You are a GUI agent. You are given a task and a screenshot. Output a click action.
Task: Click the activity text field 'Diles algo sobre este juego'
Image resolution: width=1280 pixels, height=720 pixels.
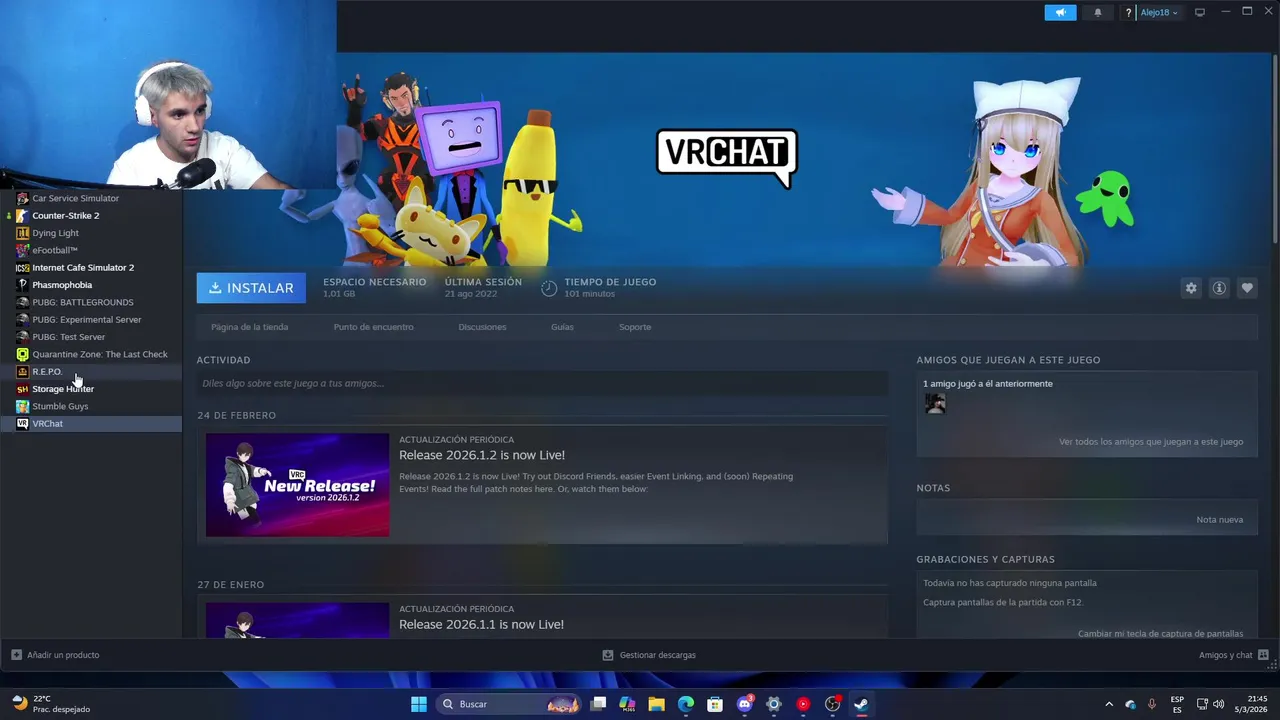(x=542, y=383)
